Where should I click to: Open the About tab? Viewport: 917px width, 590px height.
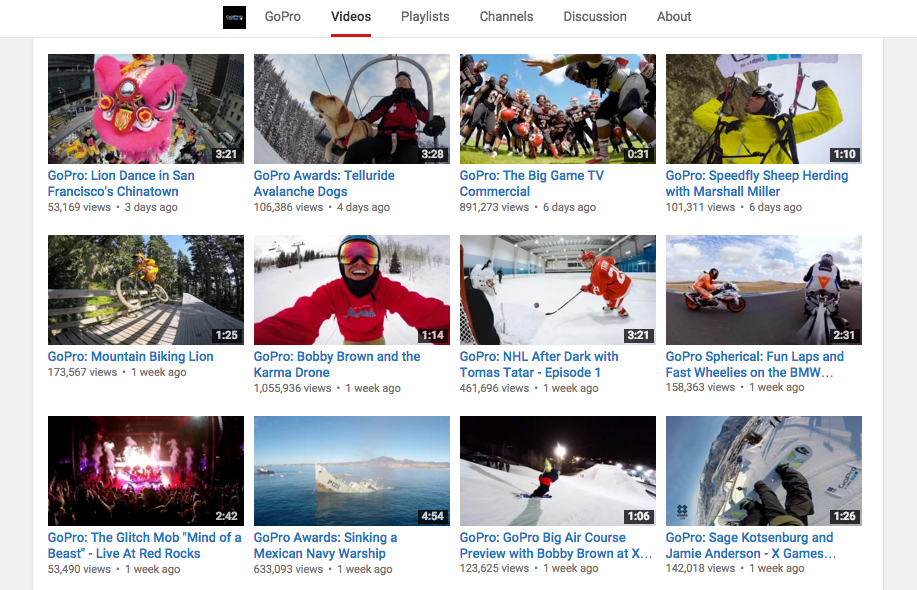674,17
